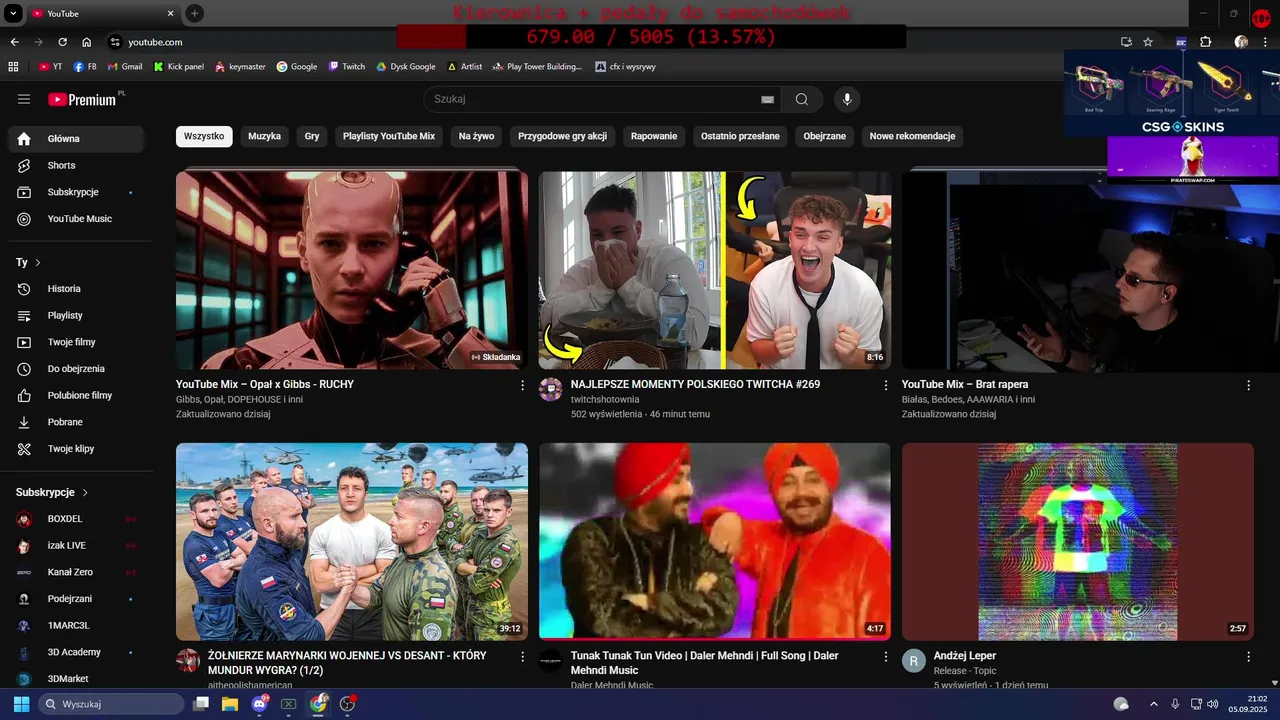Image resolution: width=1280 pixels, height=720 pixels.
Task: Open options for Tunak Tunak Tun video
Action: coord(885,657)
